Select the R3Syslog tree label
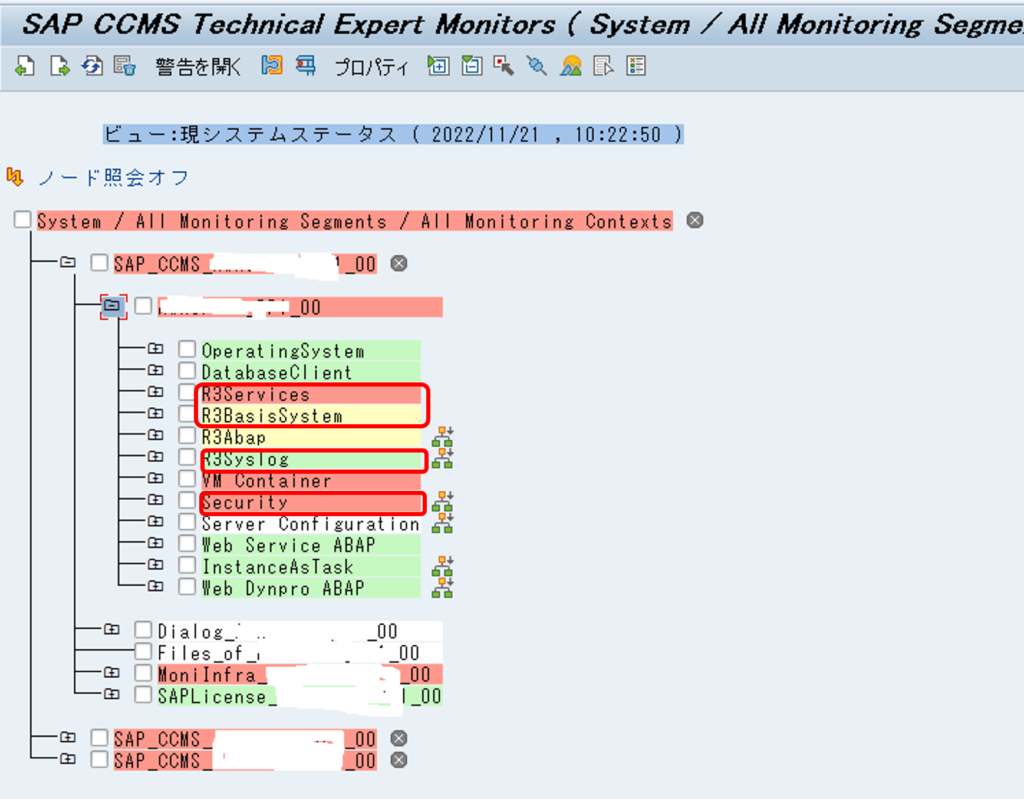 (x=311, y=459)
